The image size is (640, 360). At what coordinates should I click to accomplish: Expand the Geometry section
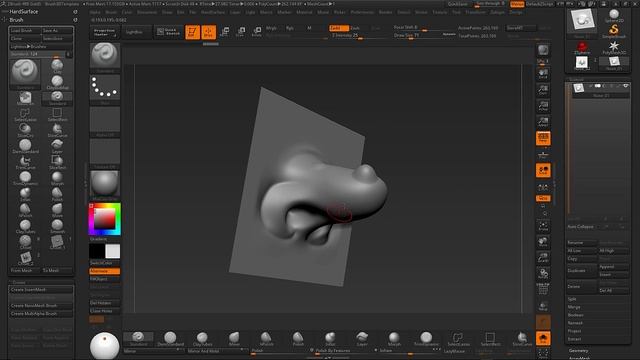tap(579, 351)
